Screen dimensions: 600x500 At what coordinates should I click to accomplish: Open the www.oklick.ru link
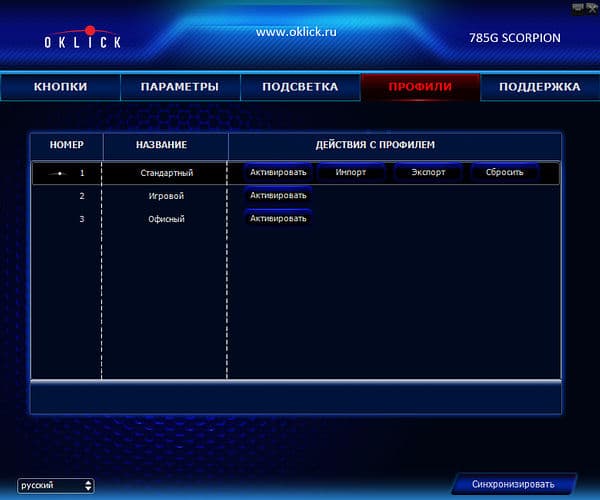point(296,32)
